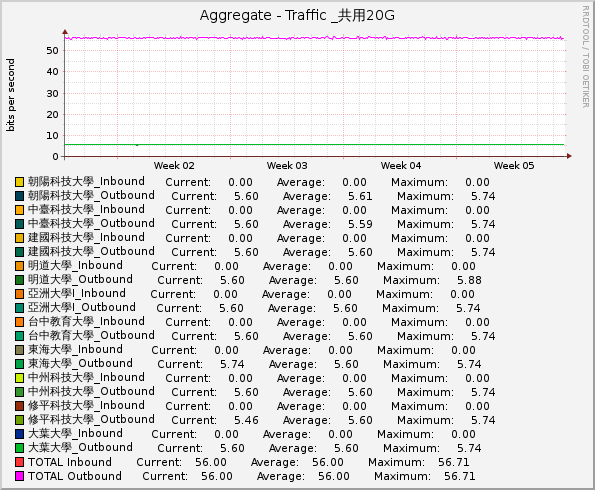The width and height of the screenshot is (595, 490).
Task: Click the swatch for 修平科技大學_Outbound
Action: coord(19,420)
